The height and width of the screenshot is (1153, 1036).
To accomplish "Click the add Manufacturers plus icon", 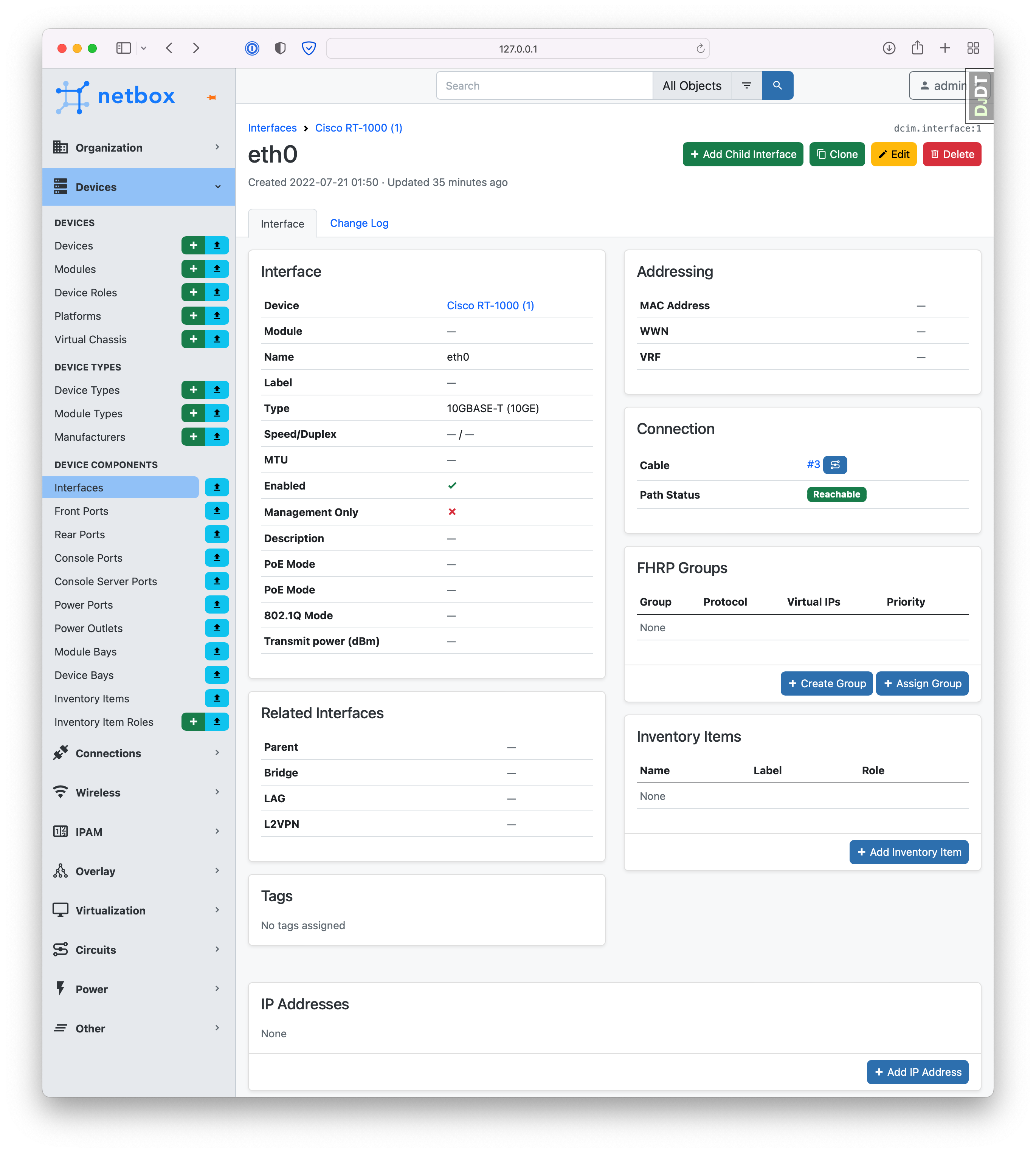I will tap(193, 437).
